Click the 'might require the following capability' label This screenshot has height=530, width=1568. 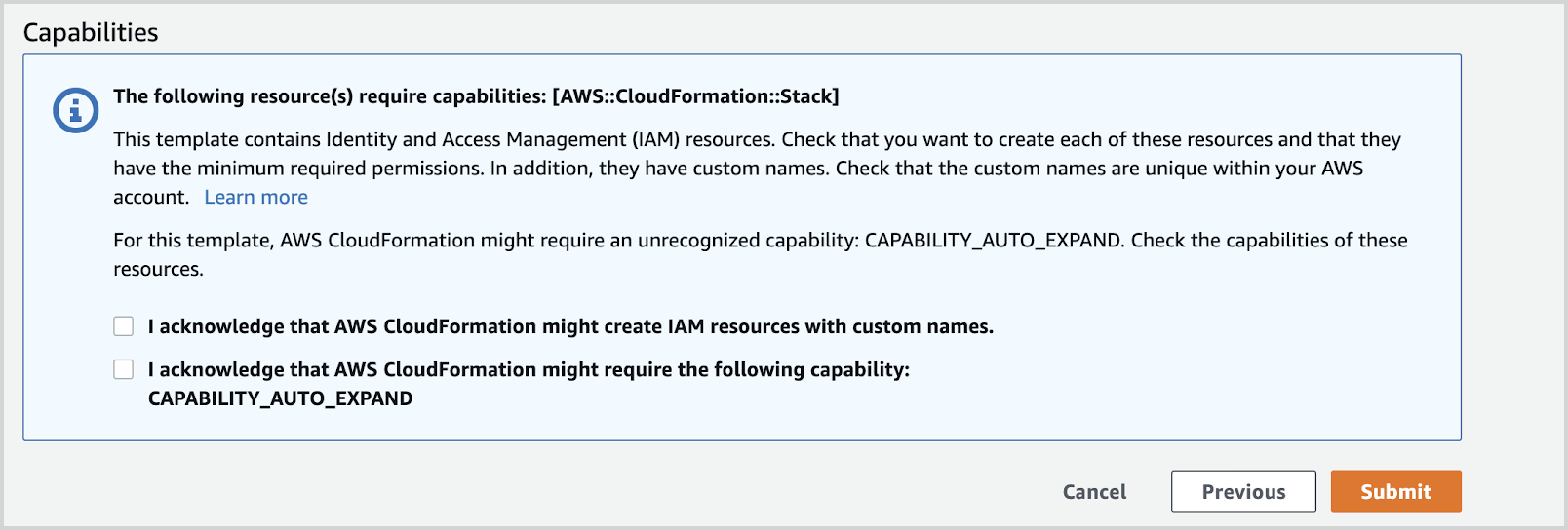point(528,369)
